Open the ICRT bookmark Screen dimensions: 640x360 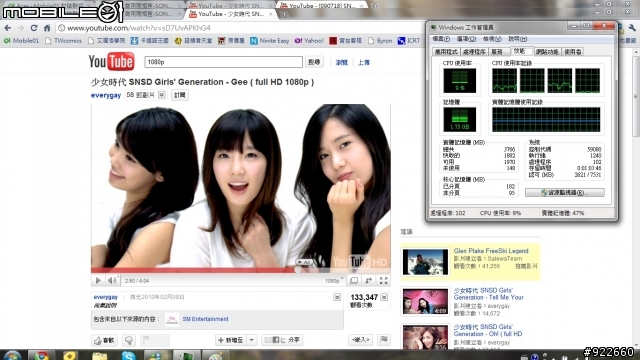click(409, 41)
